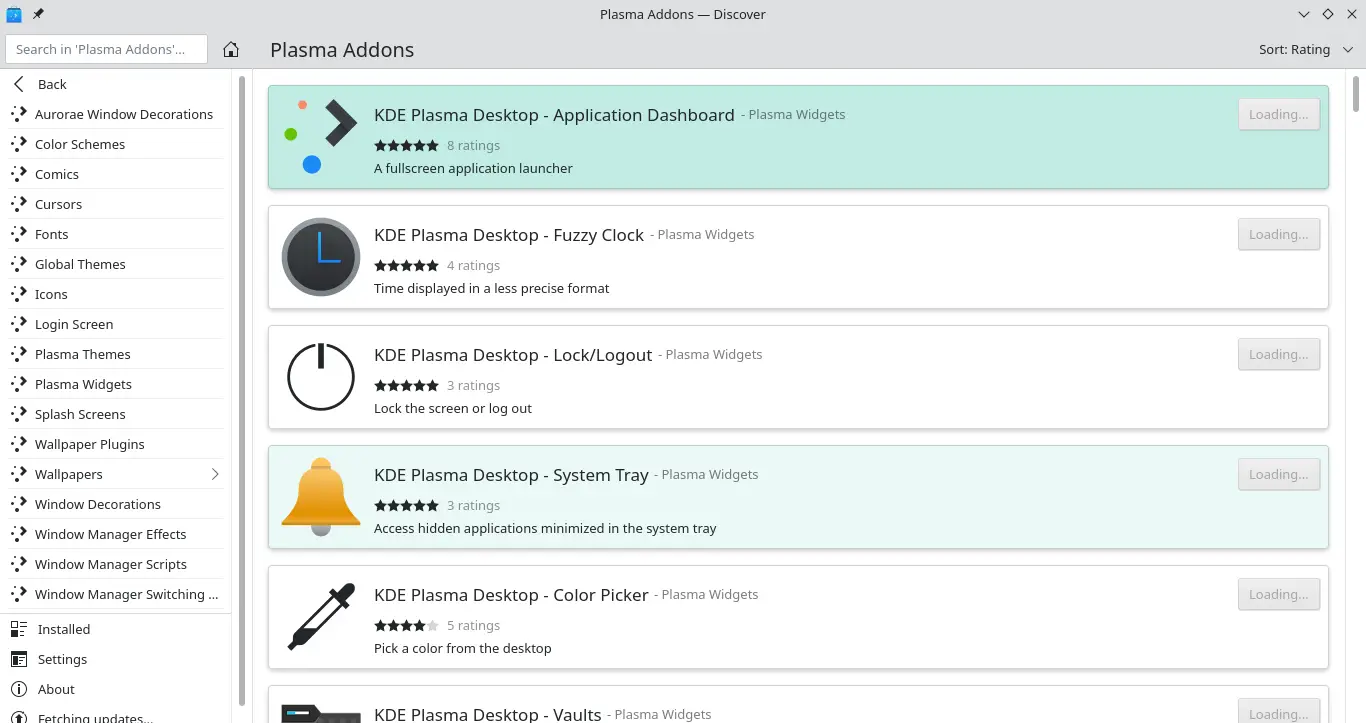Click the Settings icon in sidebar
Screen dimensions: 1366x723
(19, 659)
